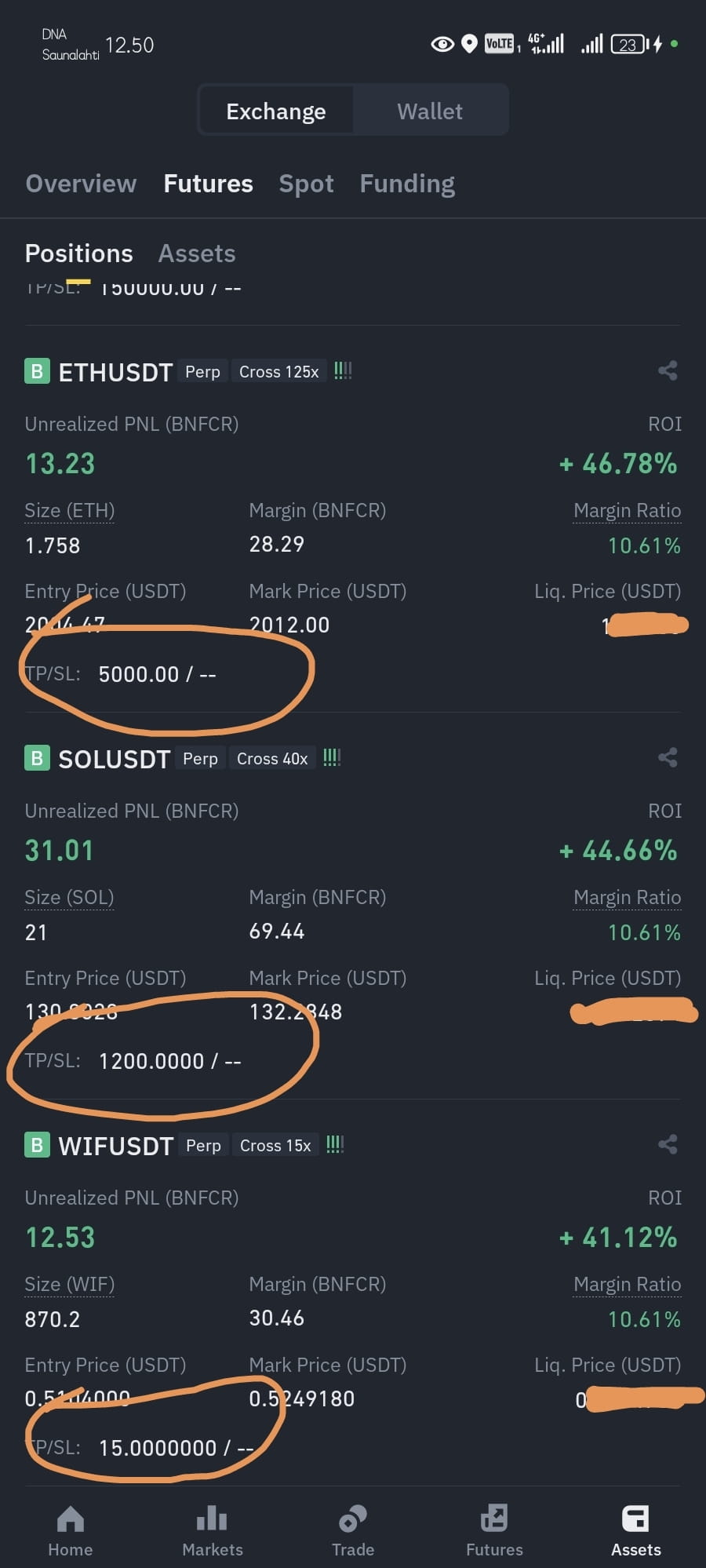The height and width of the screenshot is (1568, 706).
Task: Open ETHUSDT Cross 125x leverage selector
Action: [279, 371]
